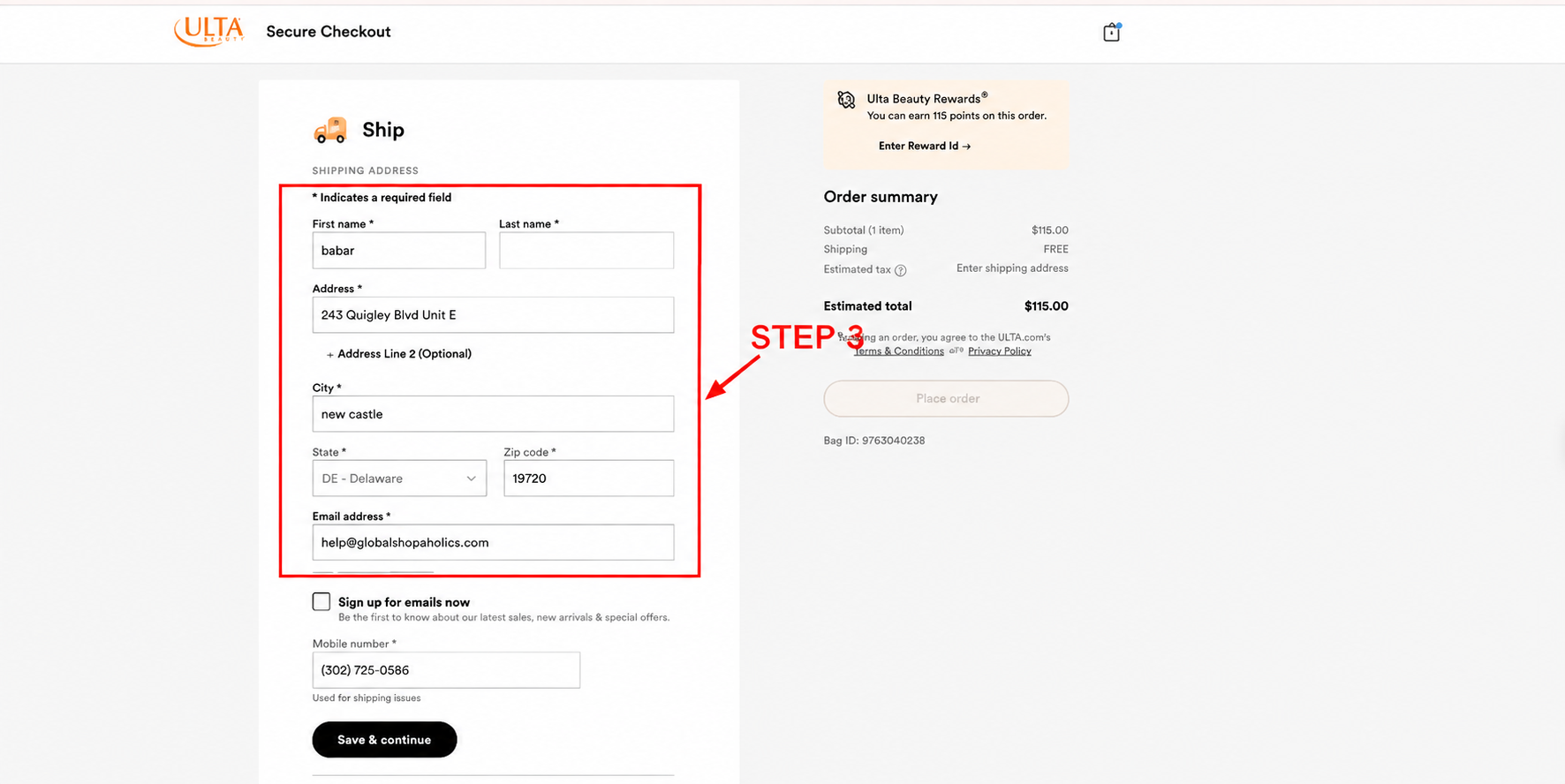Screen dimensions: 1565x784
Task: Click the Mobile number field
Action: pos(446,670)
